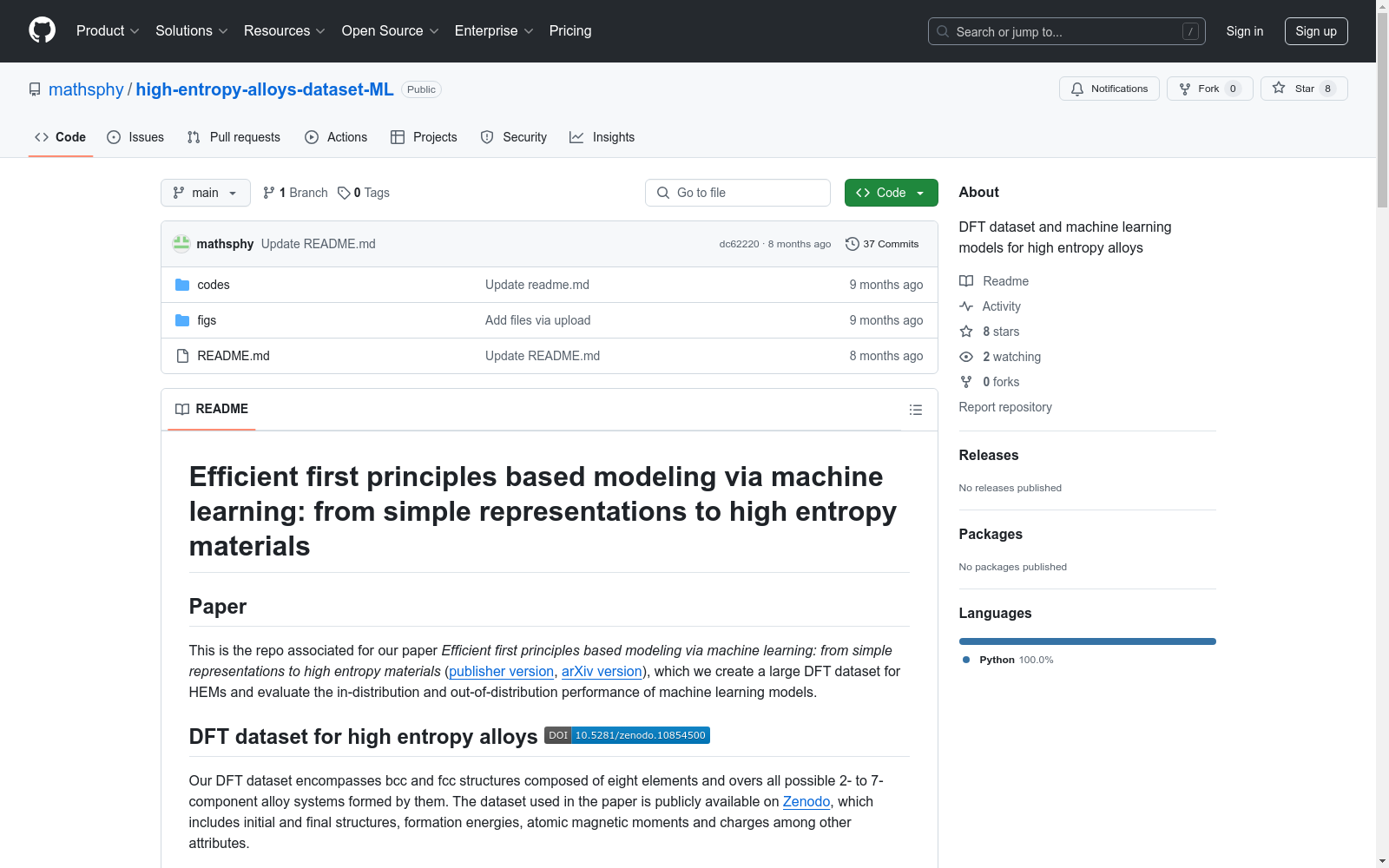The width and height of the screenshot is (1389, 868).
Task: Click the eye icon next to watching
Action: (x=966, y=357)
